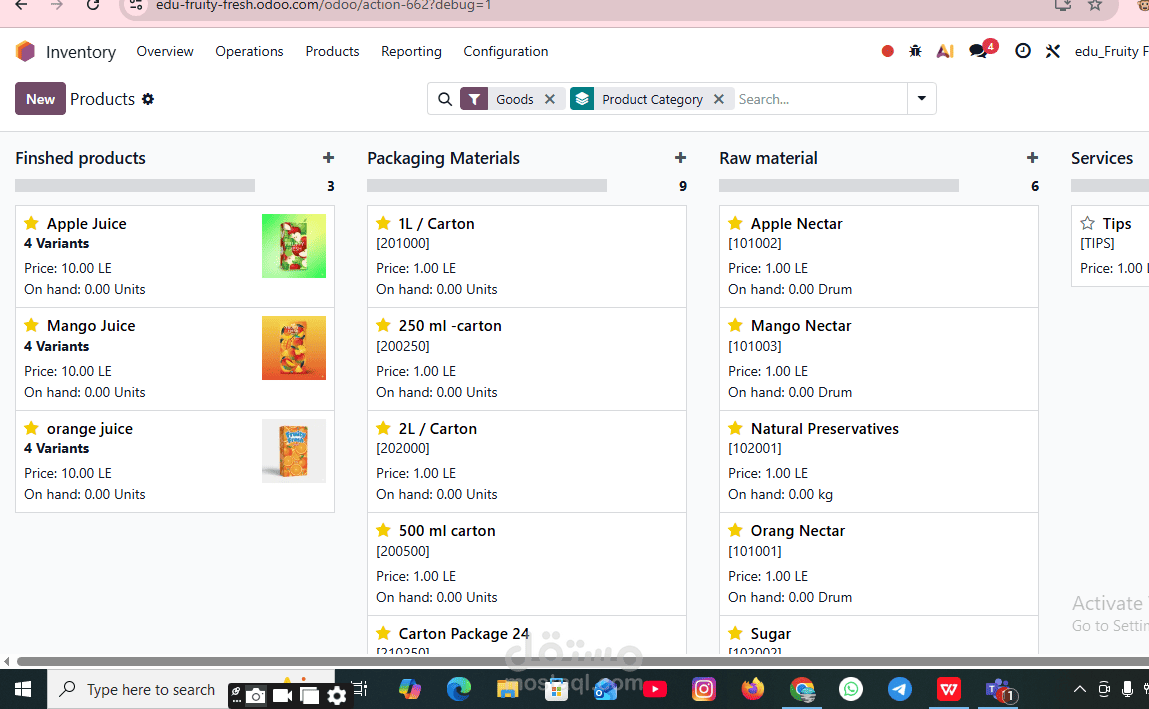
Task: Expand the search options dropdown arrow
Action: (x=922, y=98)
